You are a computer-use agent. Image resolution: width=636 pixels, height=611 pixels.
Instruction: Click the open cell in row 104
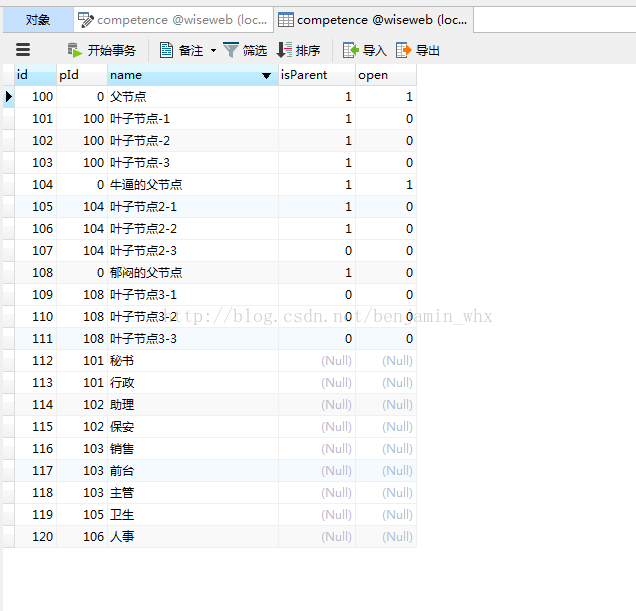[386, 185]
